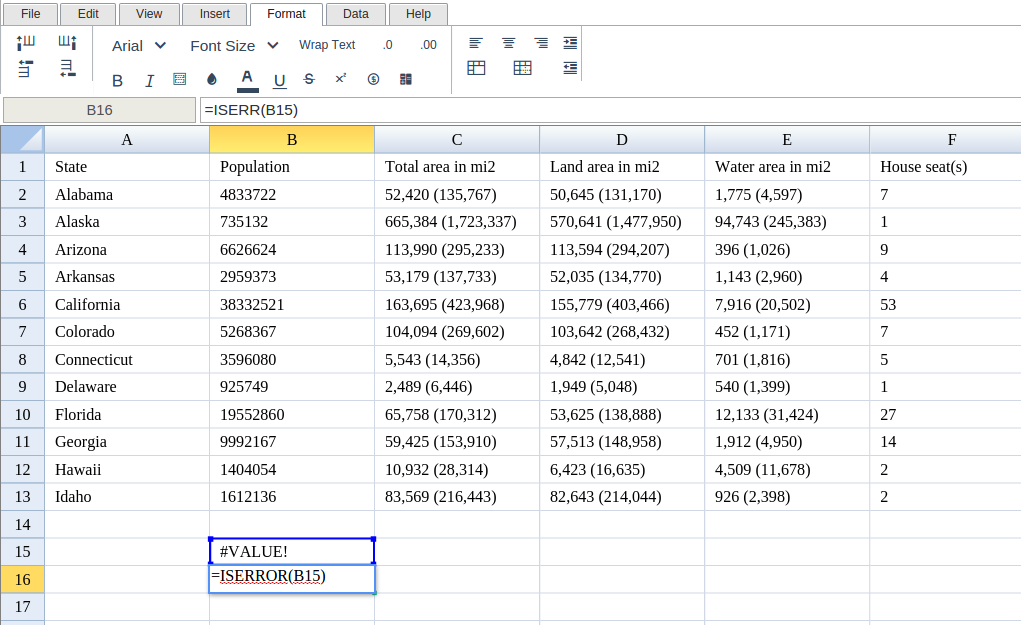Align cell text to the left

pos(476,43)
